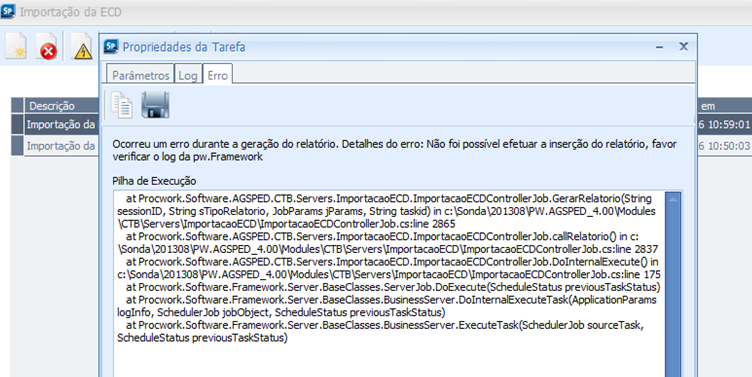Close the Propriedades da Tarefa dialog
752x377 pixels.
683,47
